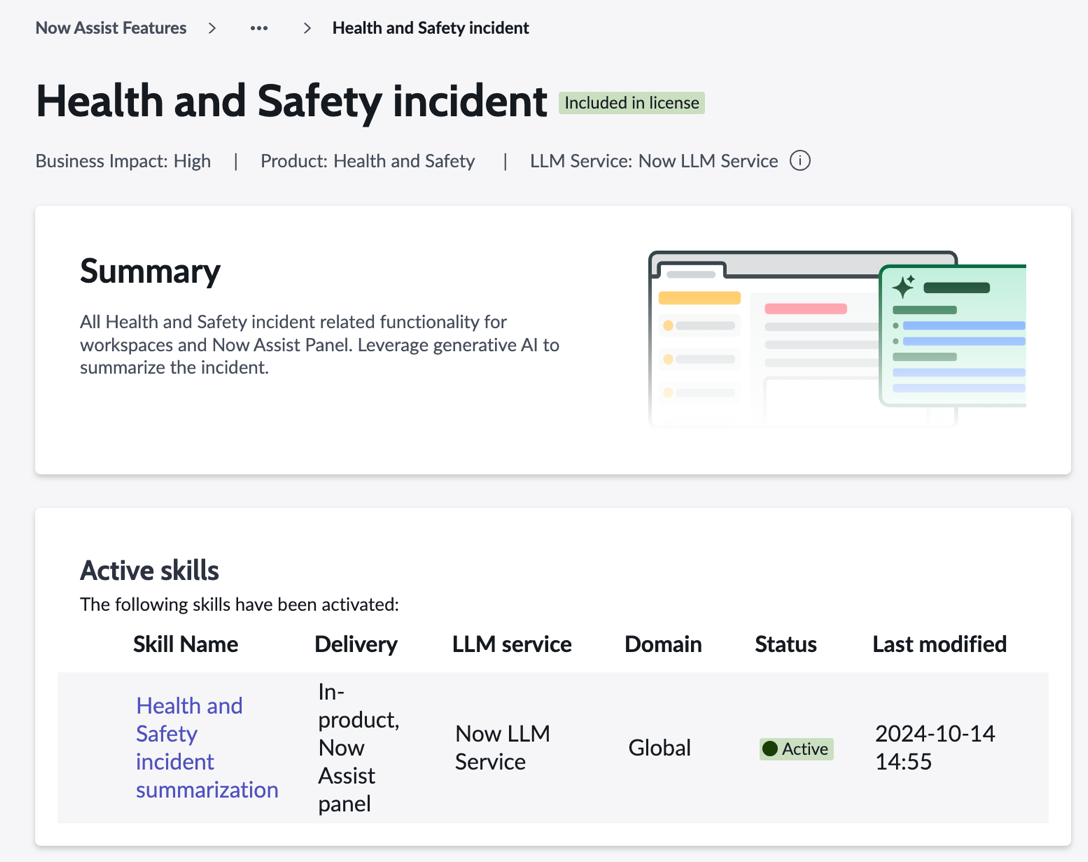Select the Status column header

point(785,644)
